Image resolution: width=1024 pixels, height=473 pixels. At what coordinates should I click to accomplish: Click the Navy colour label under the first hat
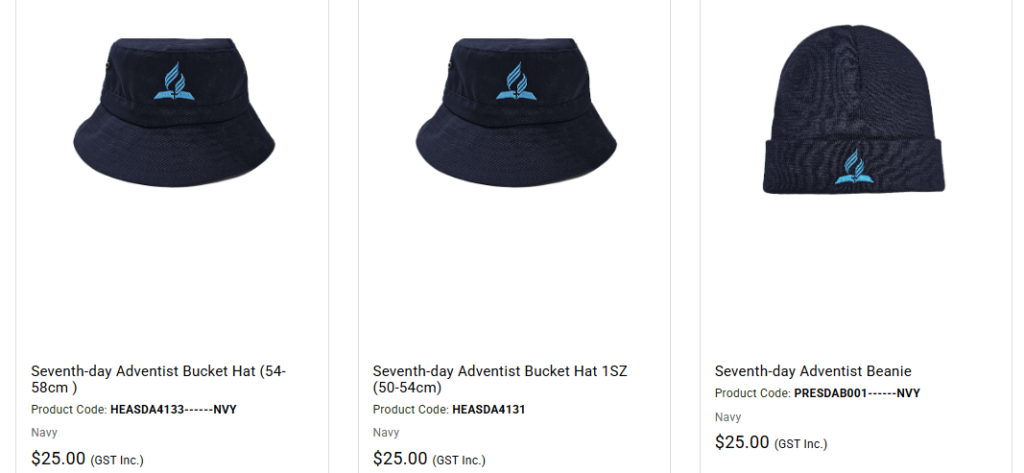coord(44,432)
